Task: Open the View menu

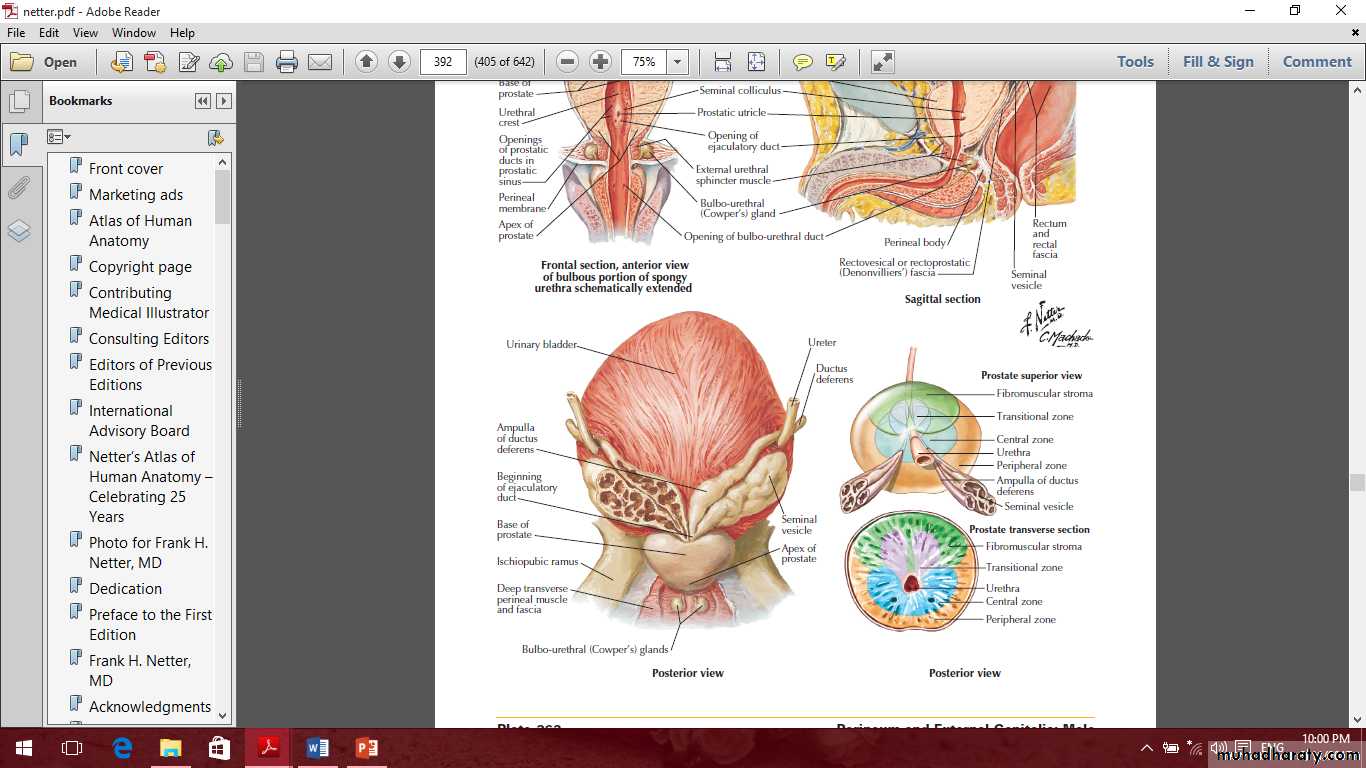Action: (x=85, y=33)
